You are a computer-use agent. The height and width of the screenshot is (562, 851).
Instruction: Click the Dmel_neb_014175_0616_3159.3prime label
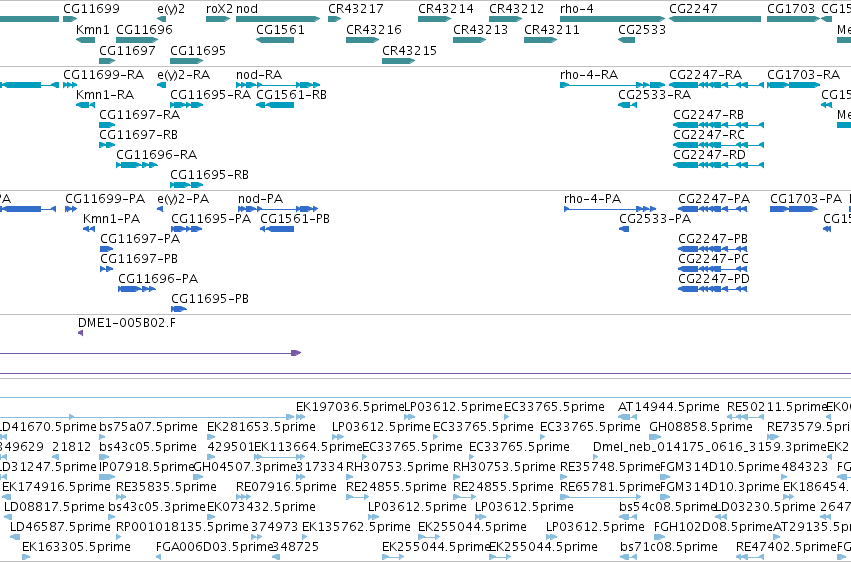[x=710, y=447]
